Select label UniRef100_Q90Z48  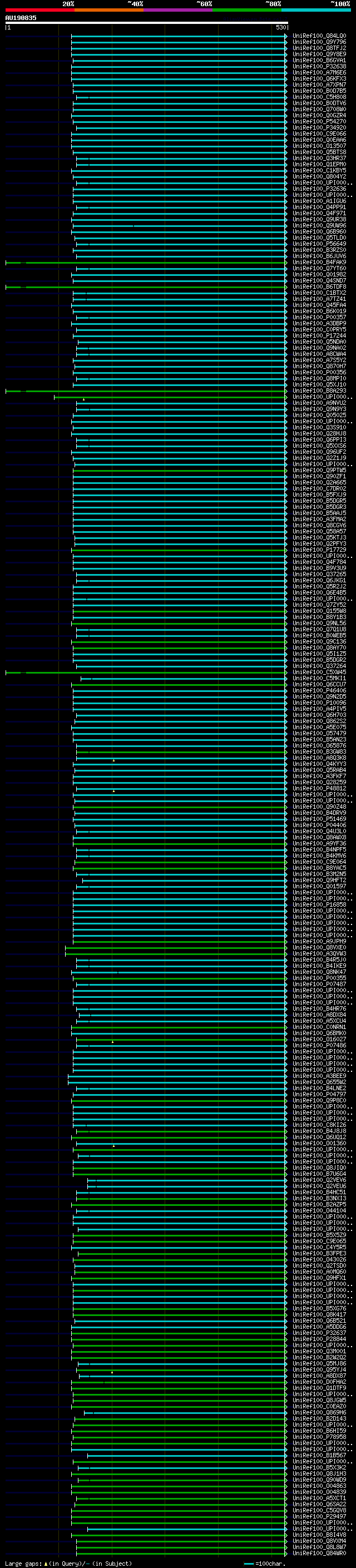(319, 807)
